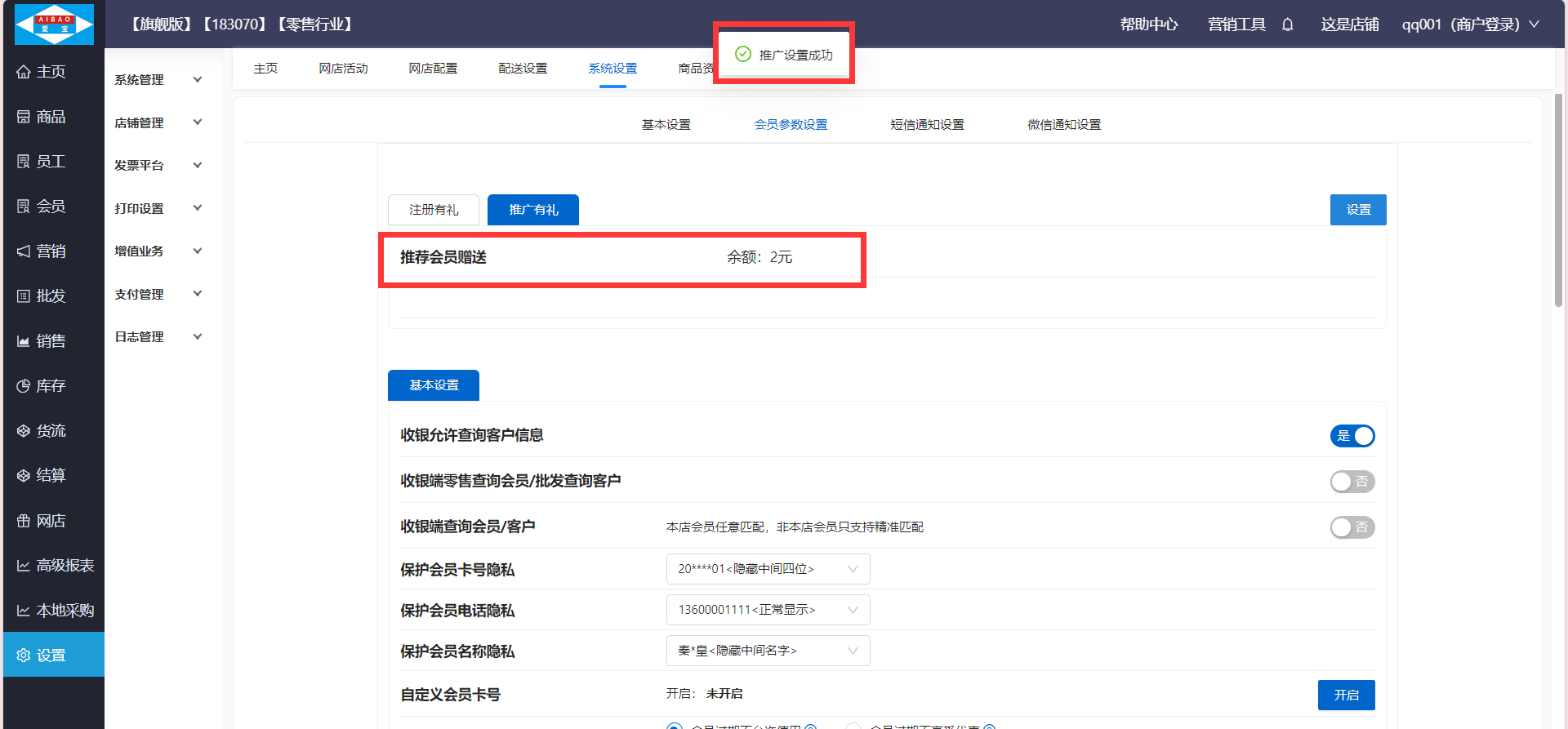Open the 商品 products sidebar icon
Viewport: 1568px width, 729px height.
pos(24,117)
